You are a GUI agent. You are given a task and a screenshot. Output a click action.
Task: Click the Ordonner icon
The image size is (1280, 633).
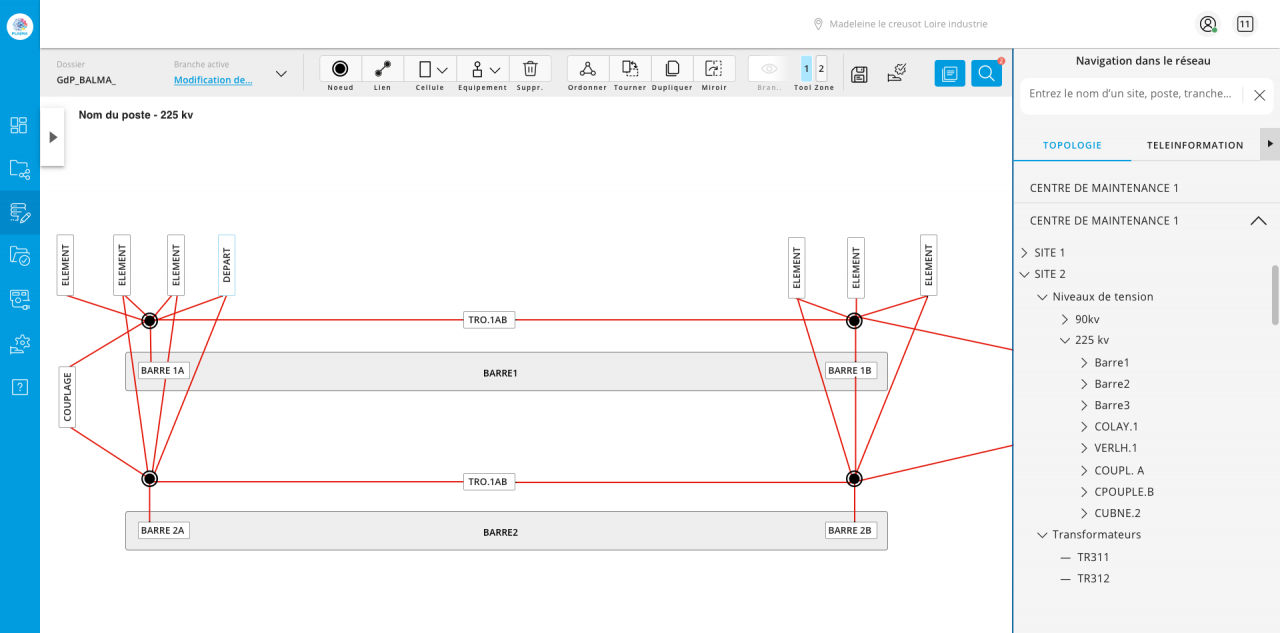pos(588,69)
